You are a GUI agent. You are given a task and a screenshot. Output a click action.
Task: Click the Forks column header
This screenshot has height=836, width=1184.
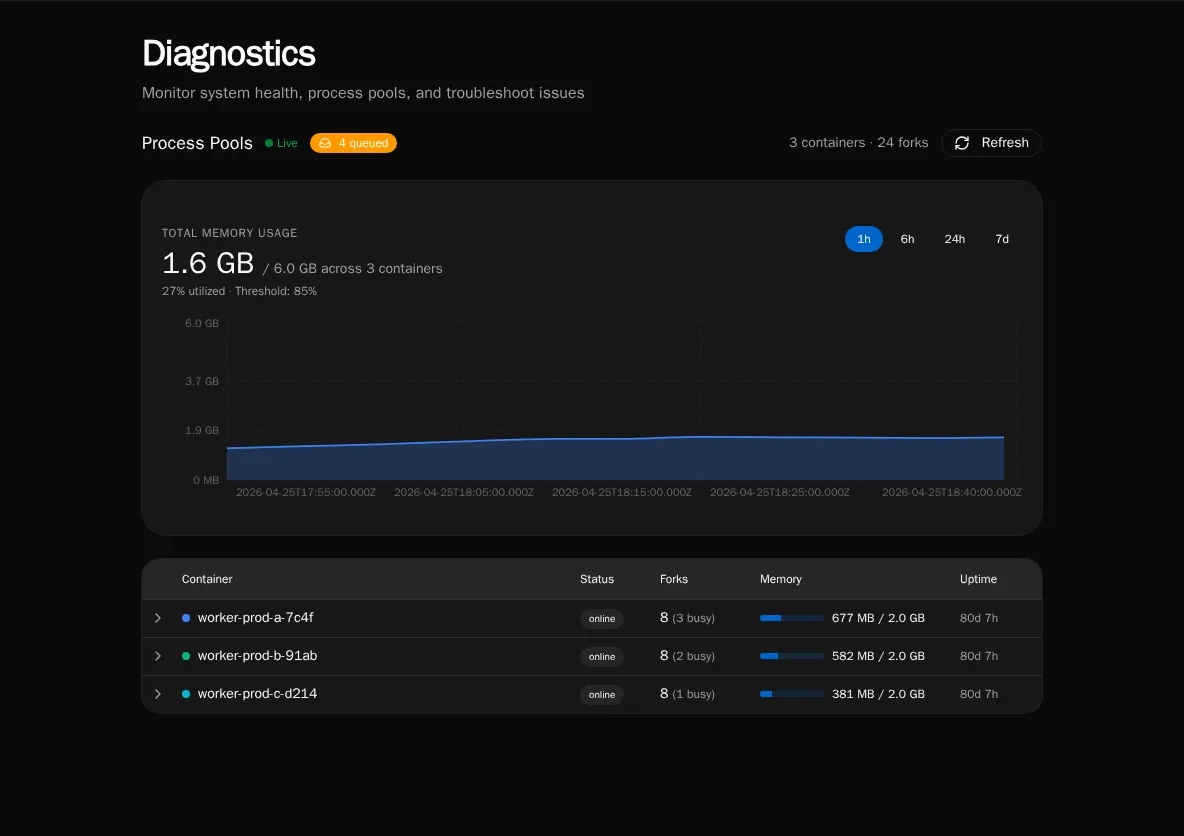(674, 579)
